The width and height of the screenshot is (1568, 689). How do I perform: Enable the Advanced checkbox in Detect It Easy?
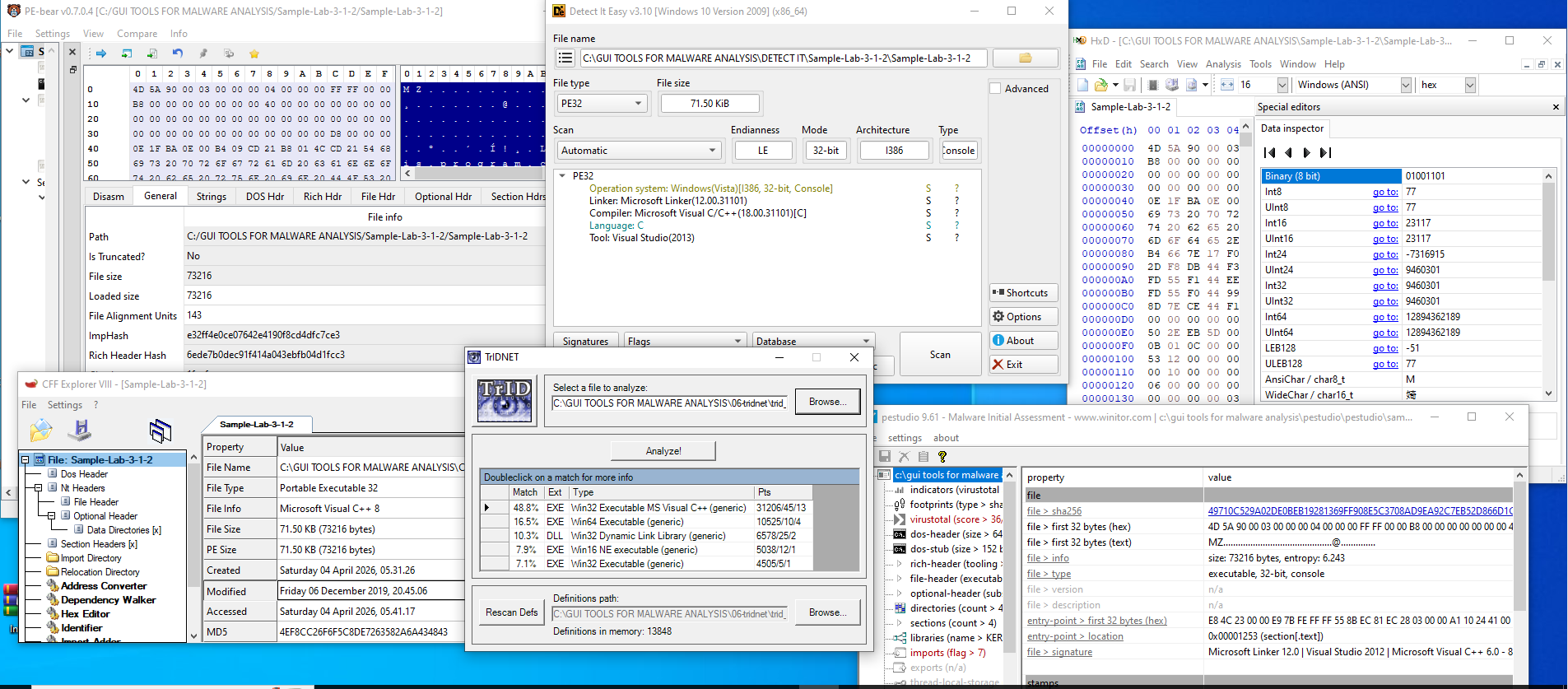pyautogui.click(x=995, y=89)
